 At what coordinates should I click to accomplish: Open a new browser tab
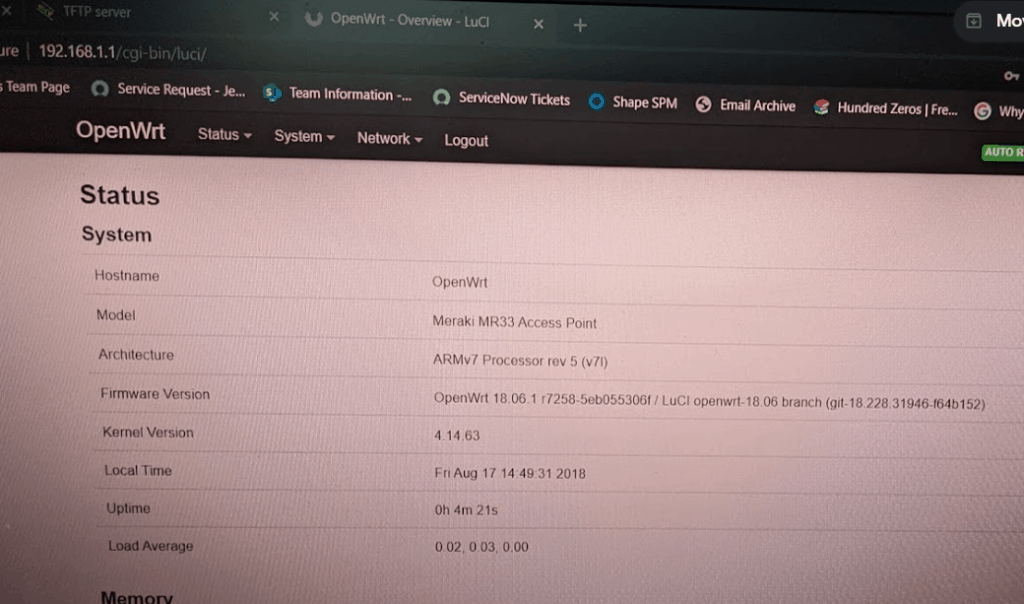pos(580,25)
